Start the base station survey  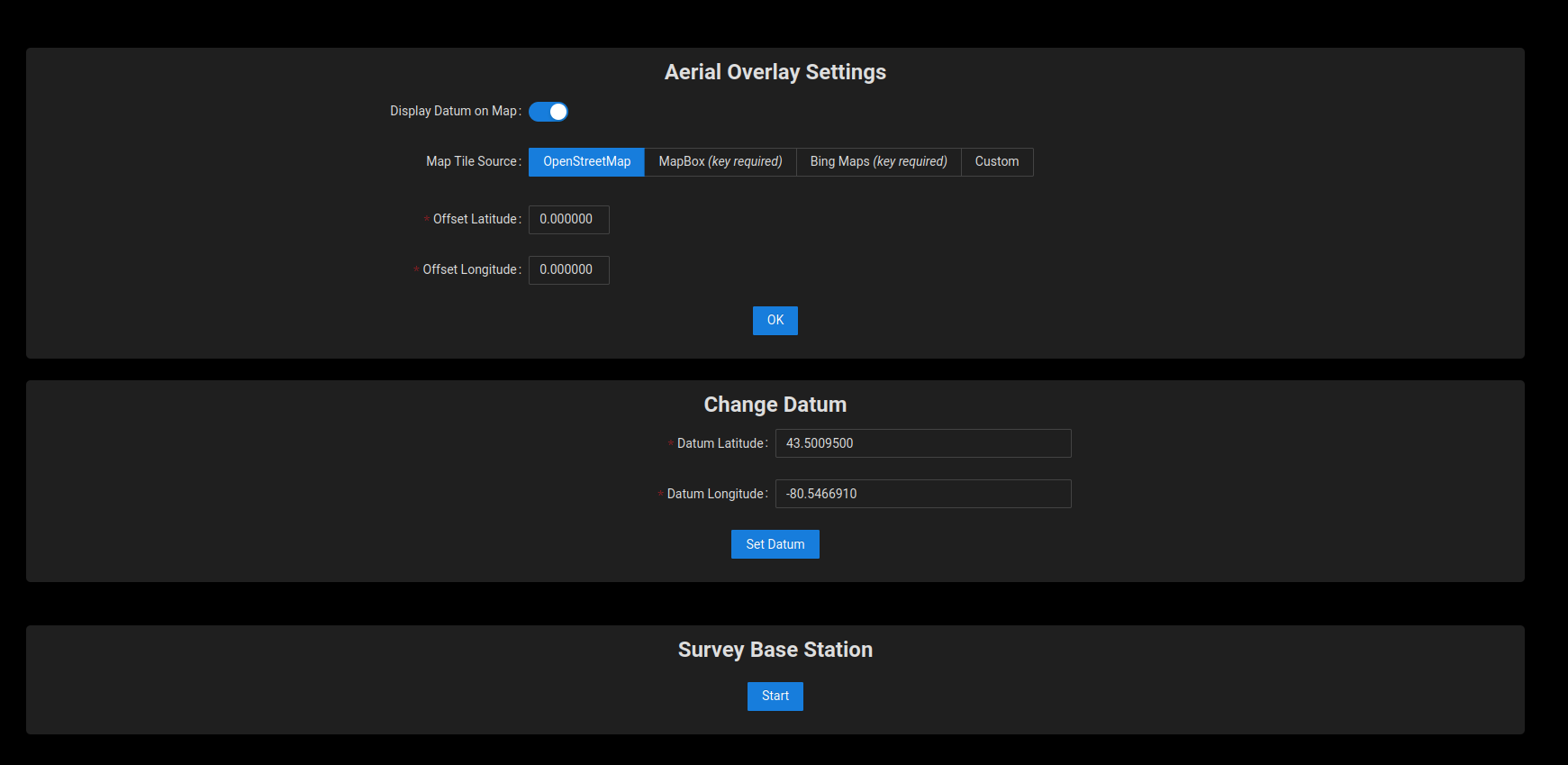(x=775, y=697)
